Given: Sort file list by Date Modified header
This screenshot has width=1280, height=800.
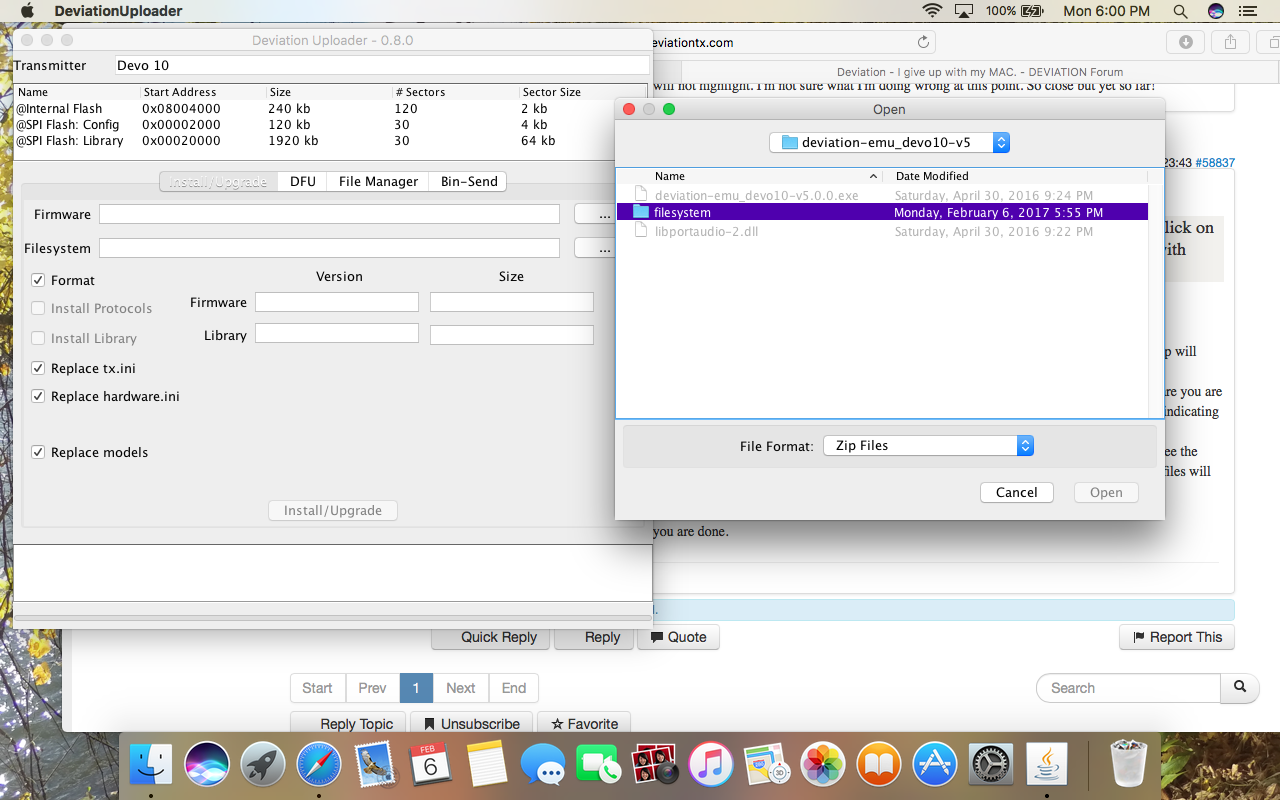Looking at the screenshot, I should pyautogui.click(x=1014, y=176).
